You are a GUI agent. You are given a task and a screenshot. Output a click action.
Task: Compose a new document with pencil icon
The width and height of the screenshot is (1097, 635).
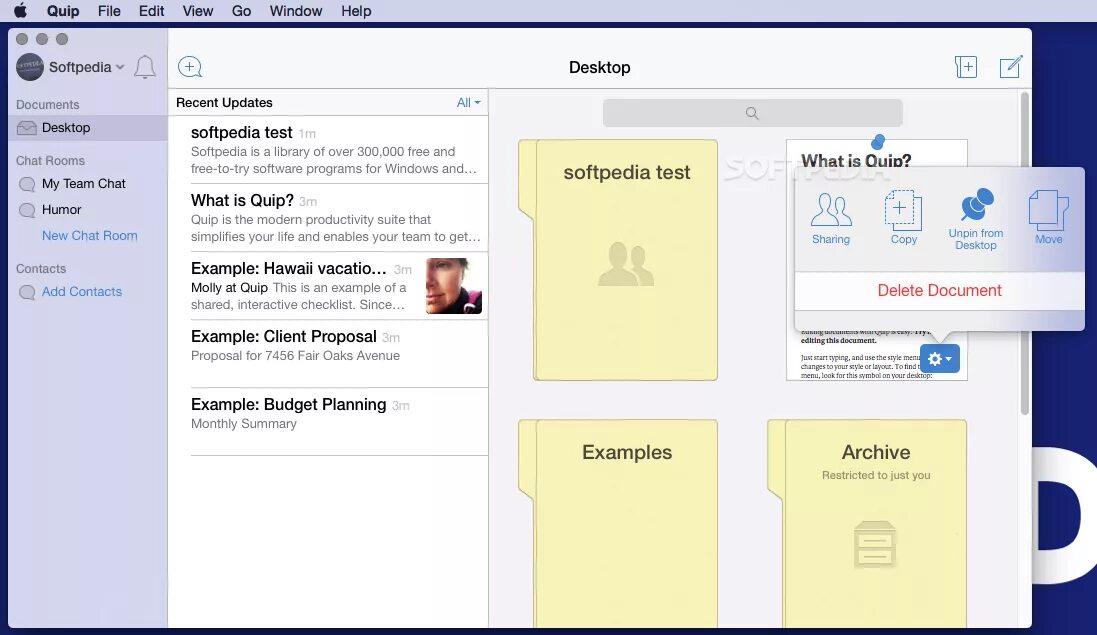pos(1011,67)
